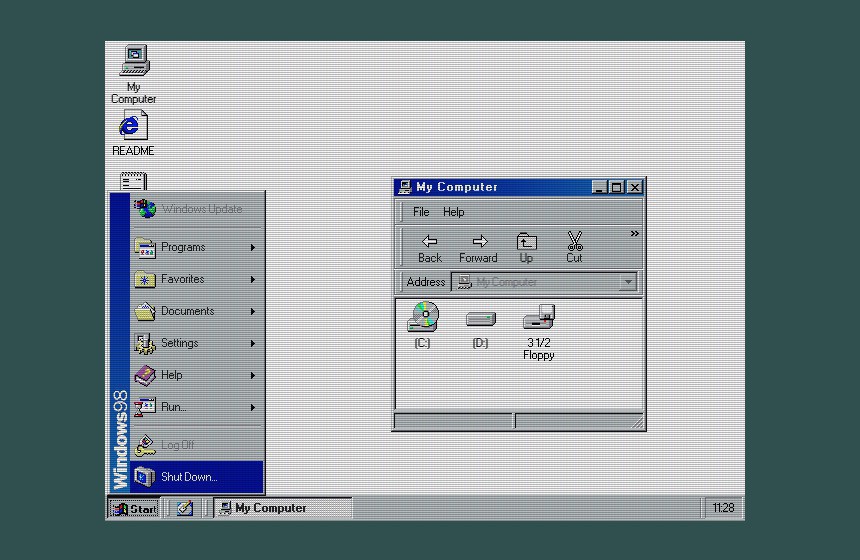Select the notepad icon below README

tap(133, 181)
